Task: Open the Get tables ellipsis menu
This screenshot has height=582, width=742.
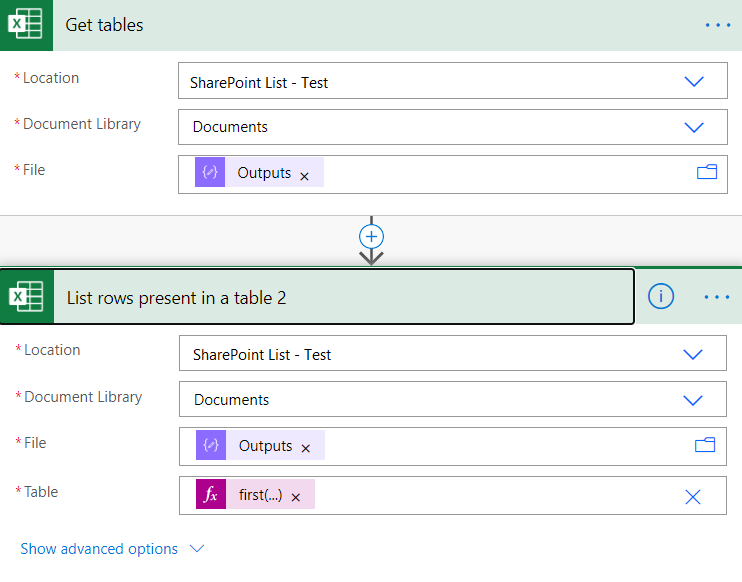Action: (x=718, y=25)
